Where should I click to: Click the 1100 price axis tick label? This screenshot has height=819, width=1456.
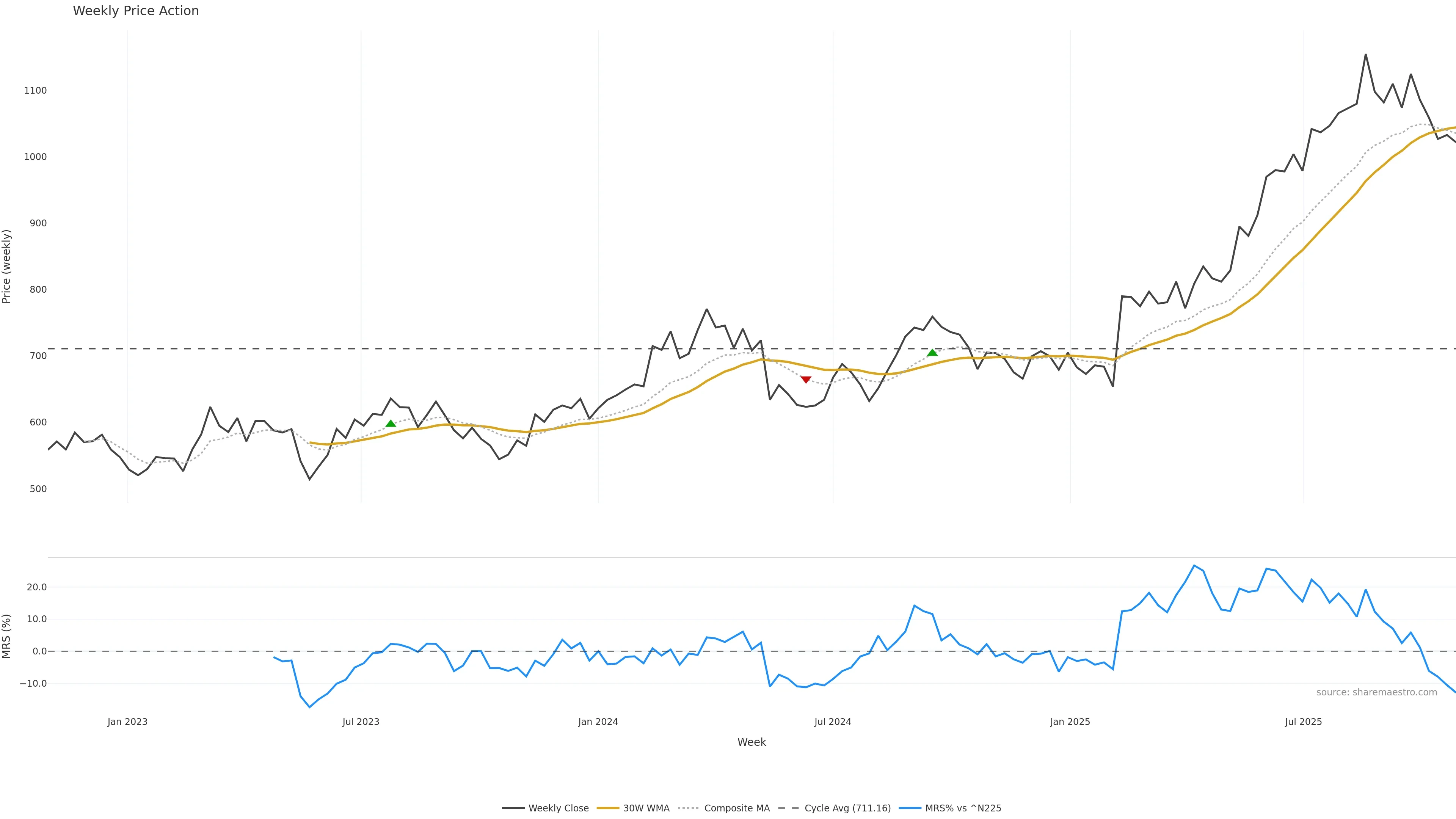point(35,91)
